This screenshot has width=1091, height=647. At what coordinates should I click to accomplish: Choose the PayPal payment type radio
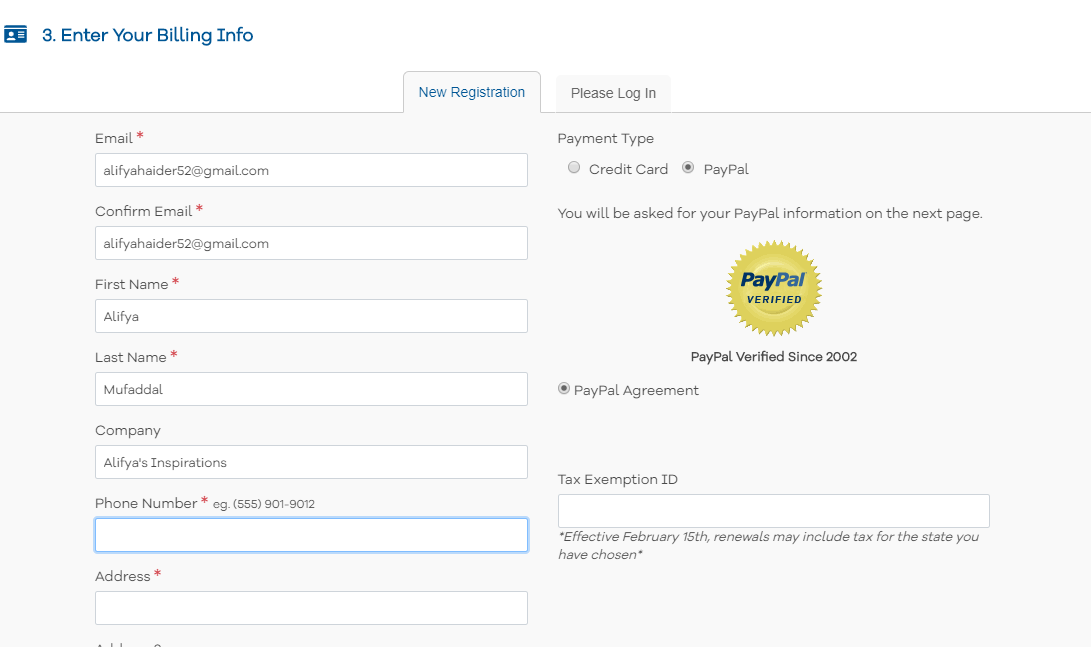[x=688, y=168]
